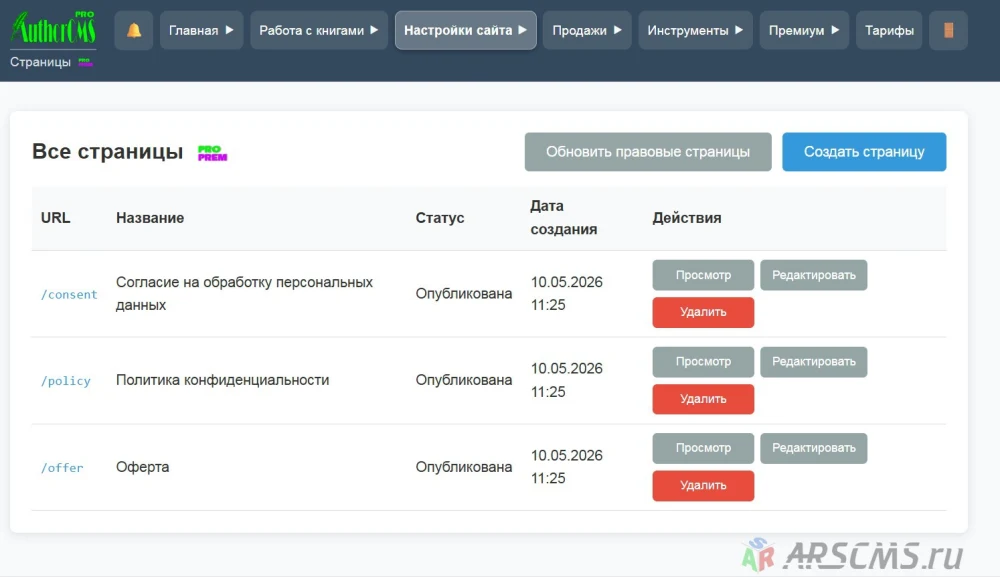This screenshot has width=1000, height=577.
Task: Click Обновить правовые страницы button
Action: tap(648, 152)
